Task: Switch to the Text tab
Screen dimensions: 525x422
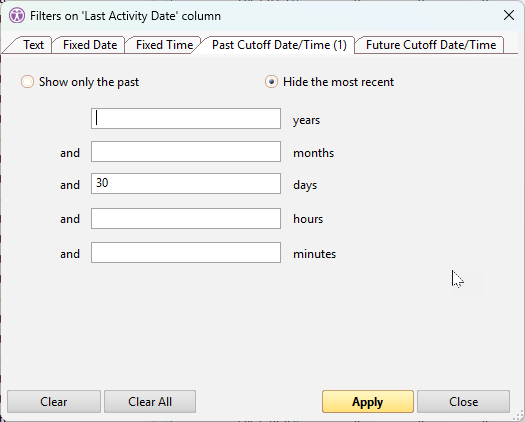Action: 32,45
